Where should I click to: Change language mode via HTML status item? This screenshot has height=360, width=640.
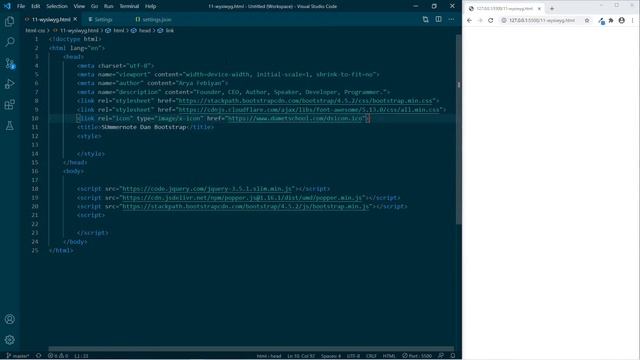pyautogui.click(x=389, y=356)
